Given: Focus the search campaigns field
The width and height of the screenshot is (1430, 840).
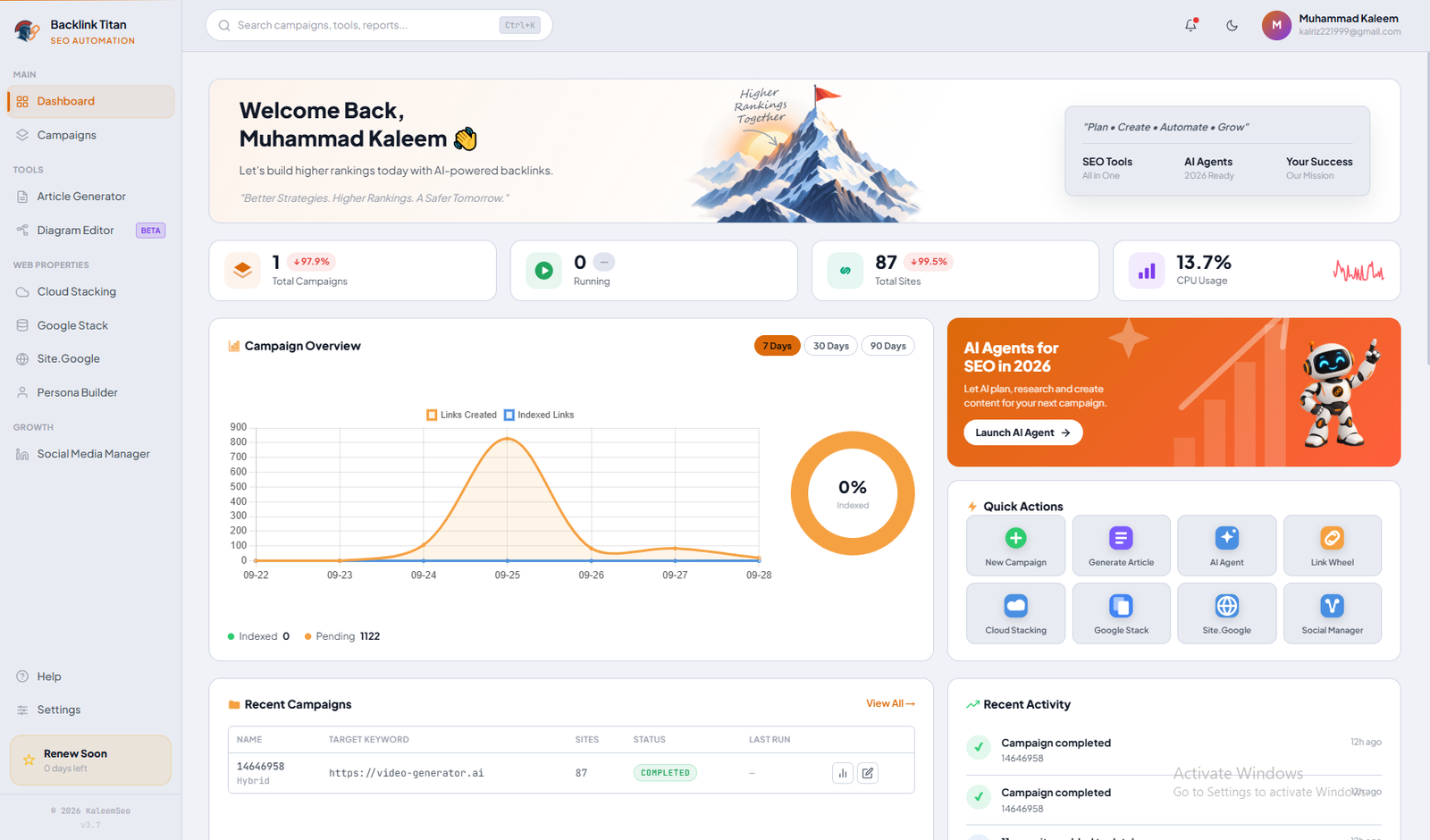Looking at the screenshot, I should 379,25.
